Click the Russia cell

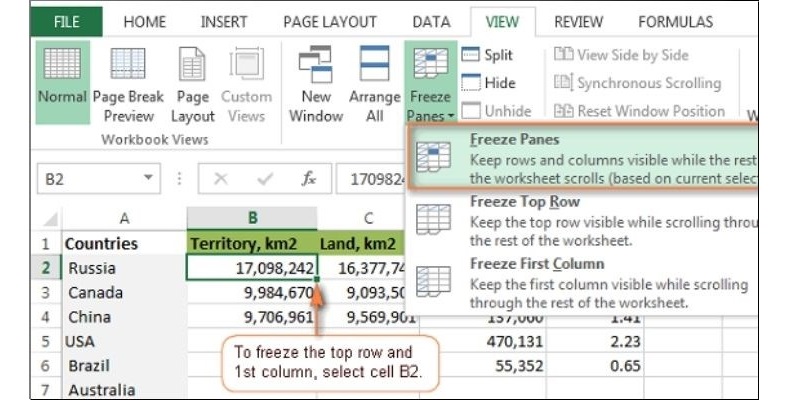[124, 268]
